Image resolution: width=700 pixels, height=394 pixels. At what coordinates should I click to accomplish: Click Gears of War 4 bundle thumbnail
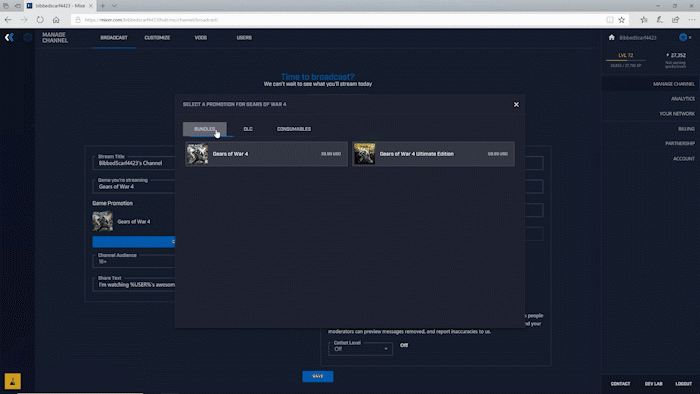(x=197, y=154)
